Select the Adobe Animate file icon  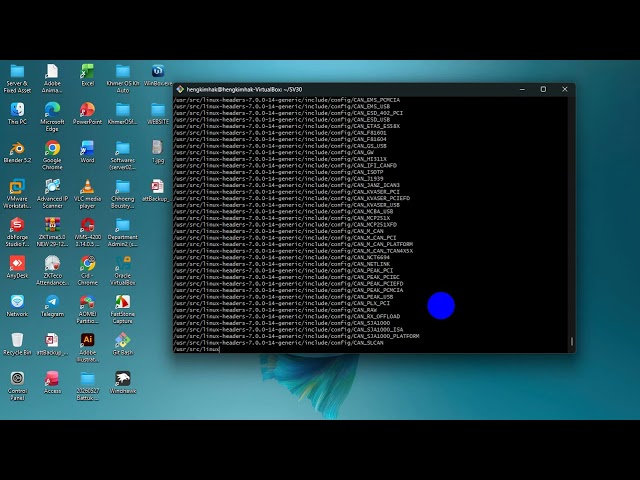52,79
